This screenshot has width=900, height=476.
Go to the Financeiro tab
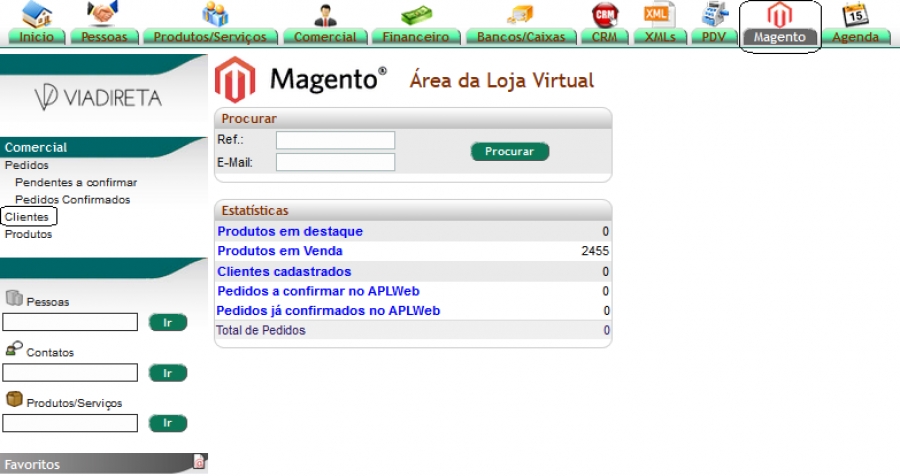416,37
